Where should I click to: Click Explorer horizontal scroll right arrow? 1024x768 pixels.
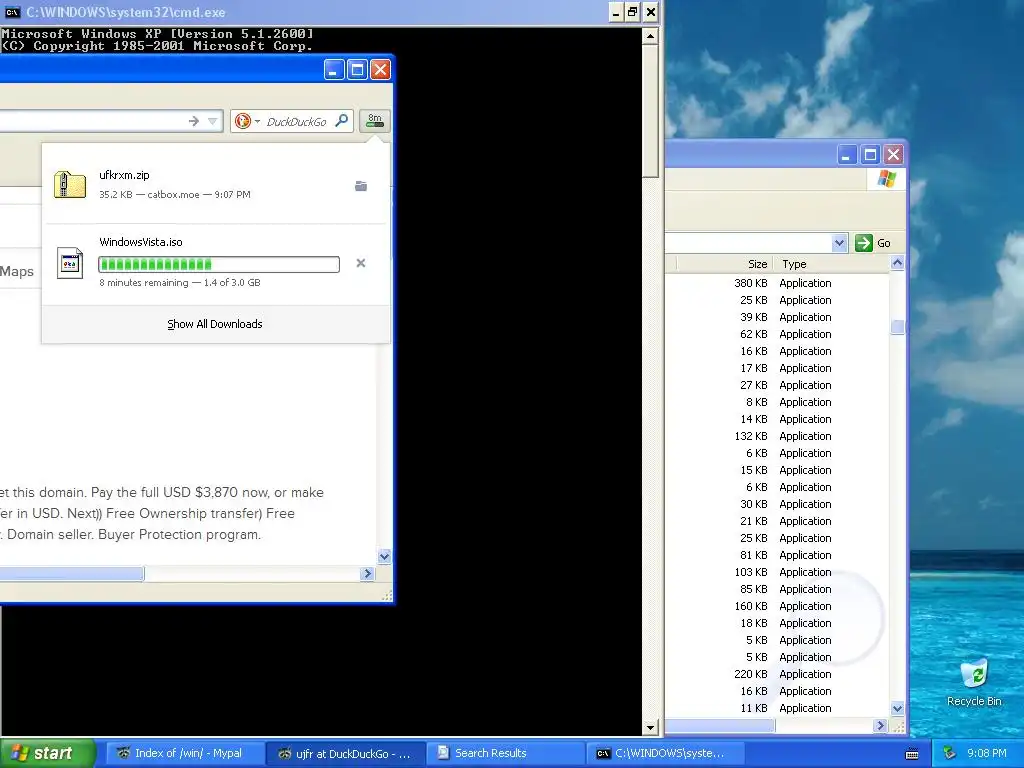tap(880, 725)
